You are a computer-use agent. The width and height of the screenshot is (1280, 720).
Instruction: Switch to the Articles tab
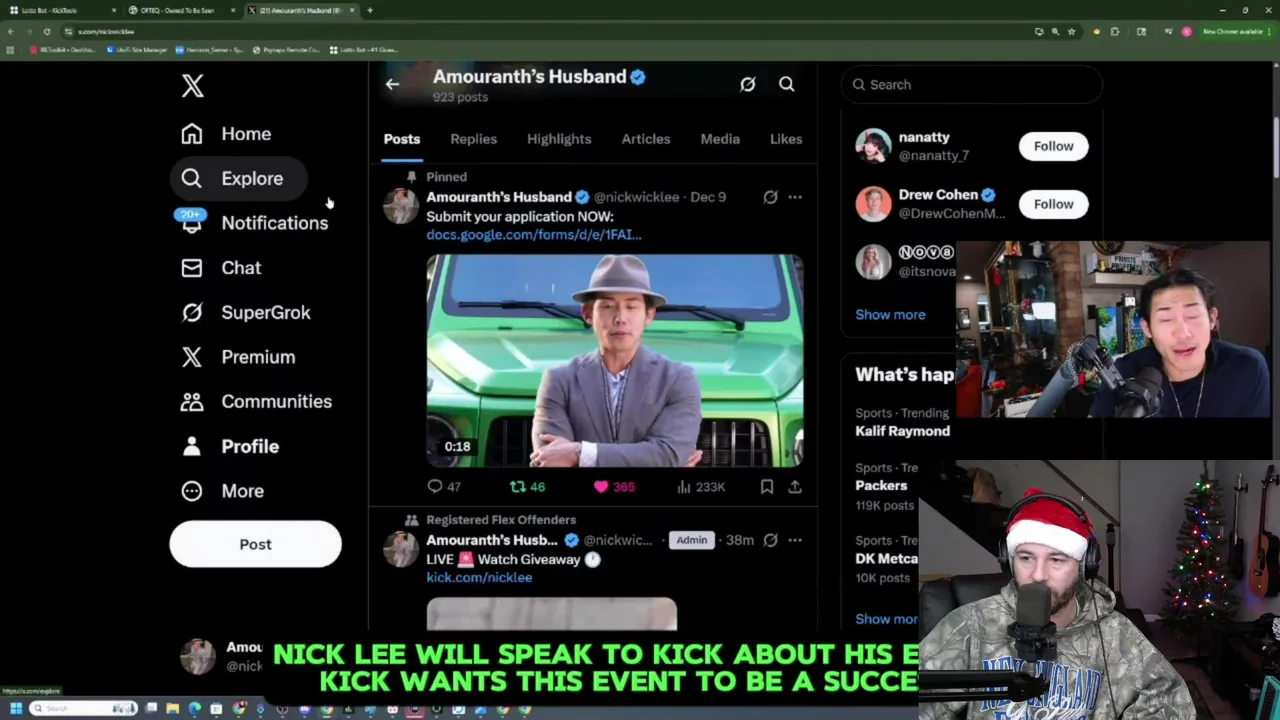tap(646, 139)
